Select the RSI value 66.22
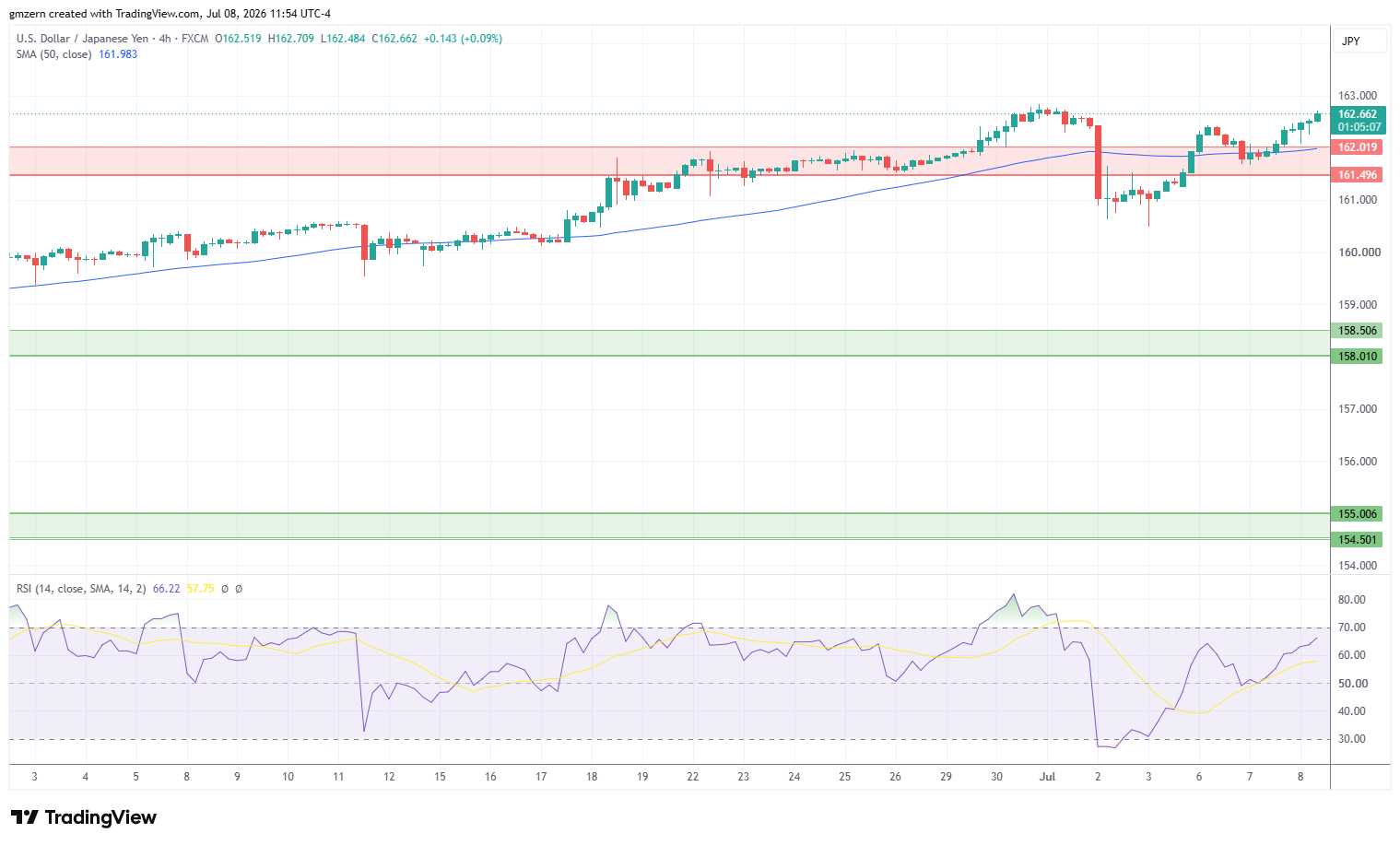 pyautogui.click(x=166, y=589)
